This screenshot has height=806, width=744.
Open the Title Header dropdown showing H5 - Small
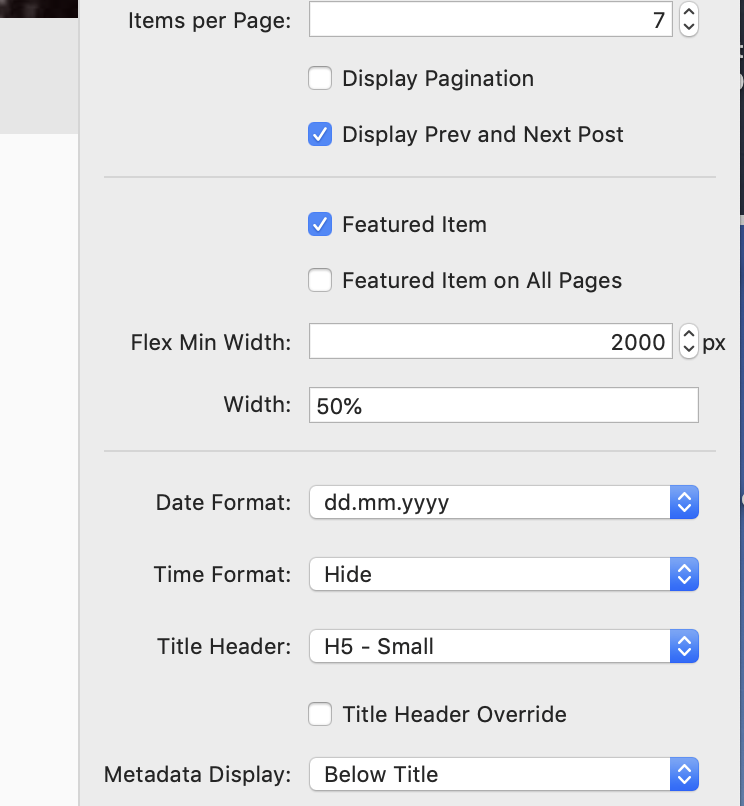pyautogui.click(x=503, y=646)
